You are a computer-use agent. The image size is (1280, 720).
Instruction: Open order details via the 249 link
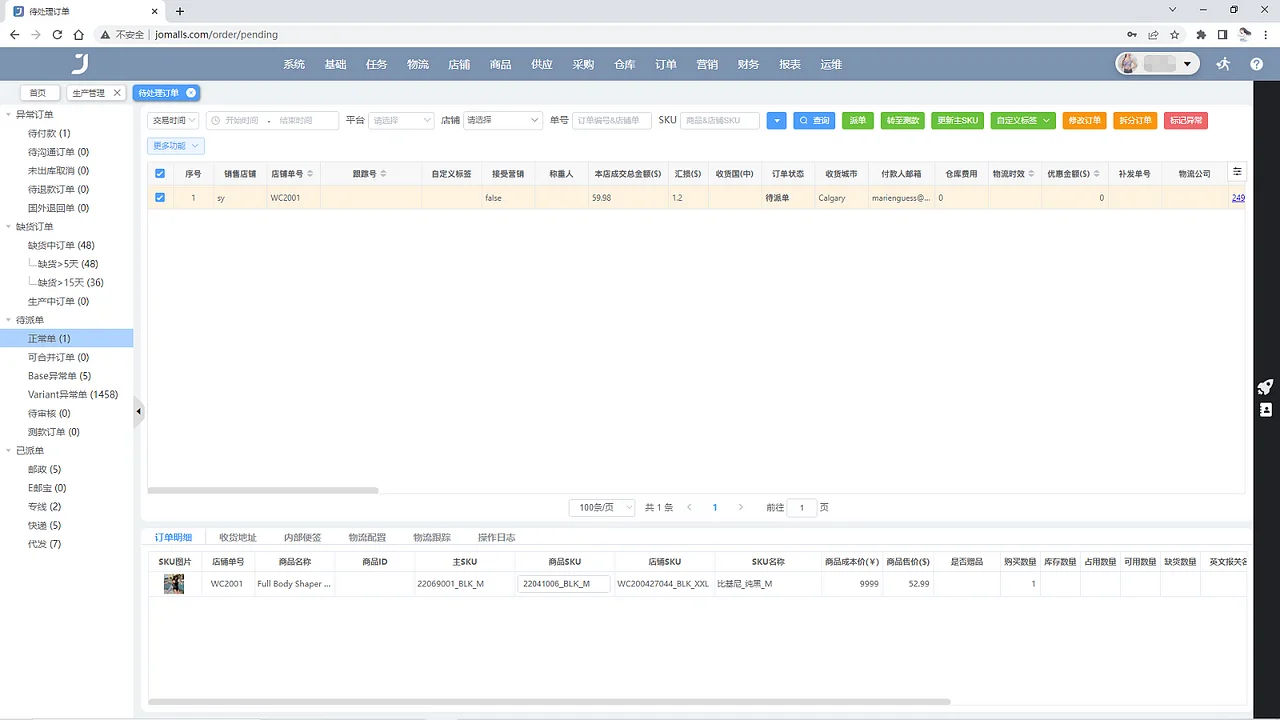(x=1238, y=197)
